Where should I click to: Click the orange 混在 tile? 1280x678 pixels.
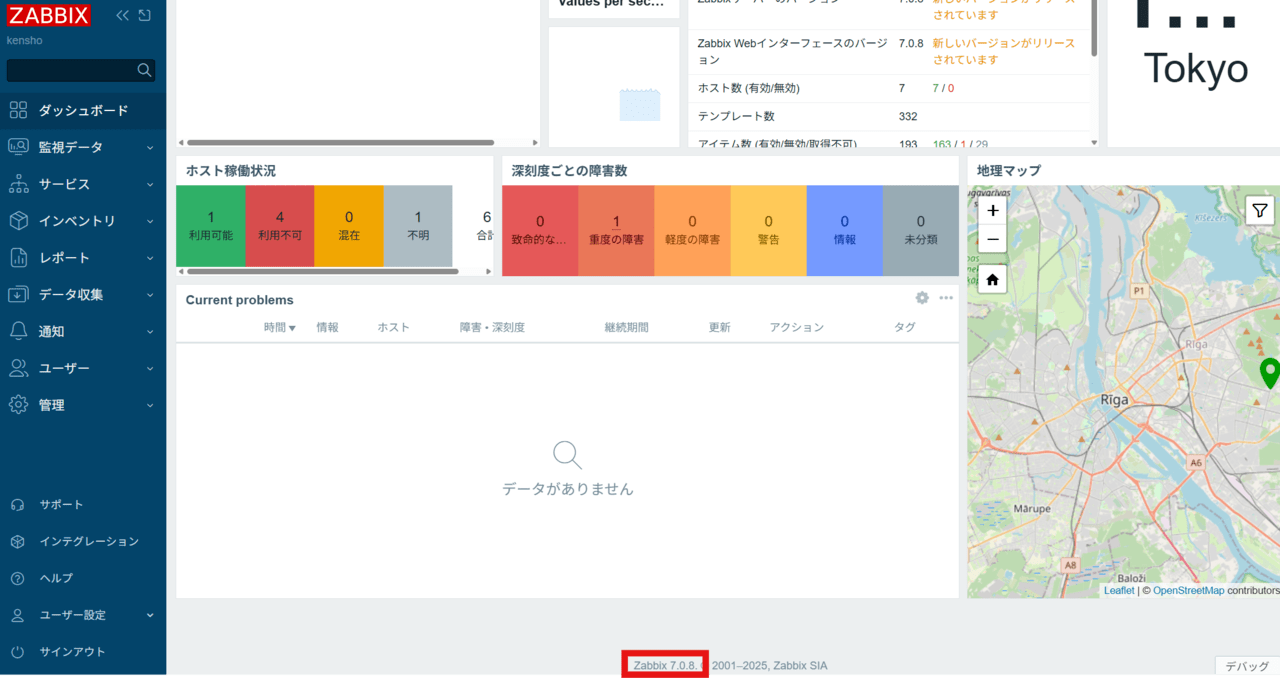click(x=349, y=226)
